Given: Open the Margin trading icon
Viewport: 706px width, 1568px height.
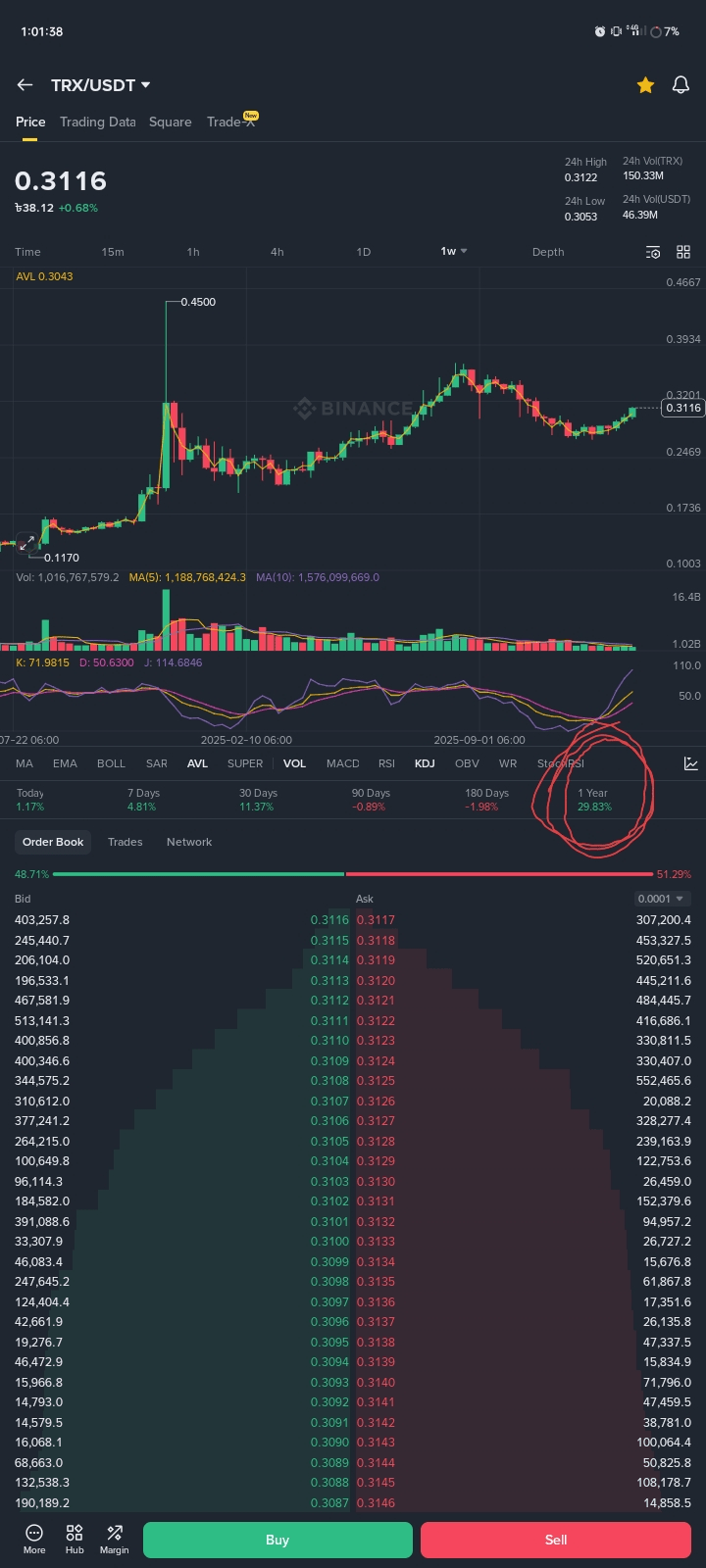Looking at the screenshot, I should pyautogui.click(x=115, y=1539).
